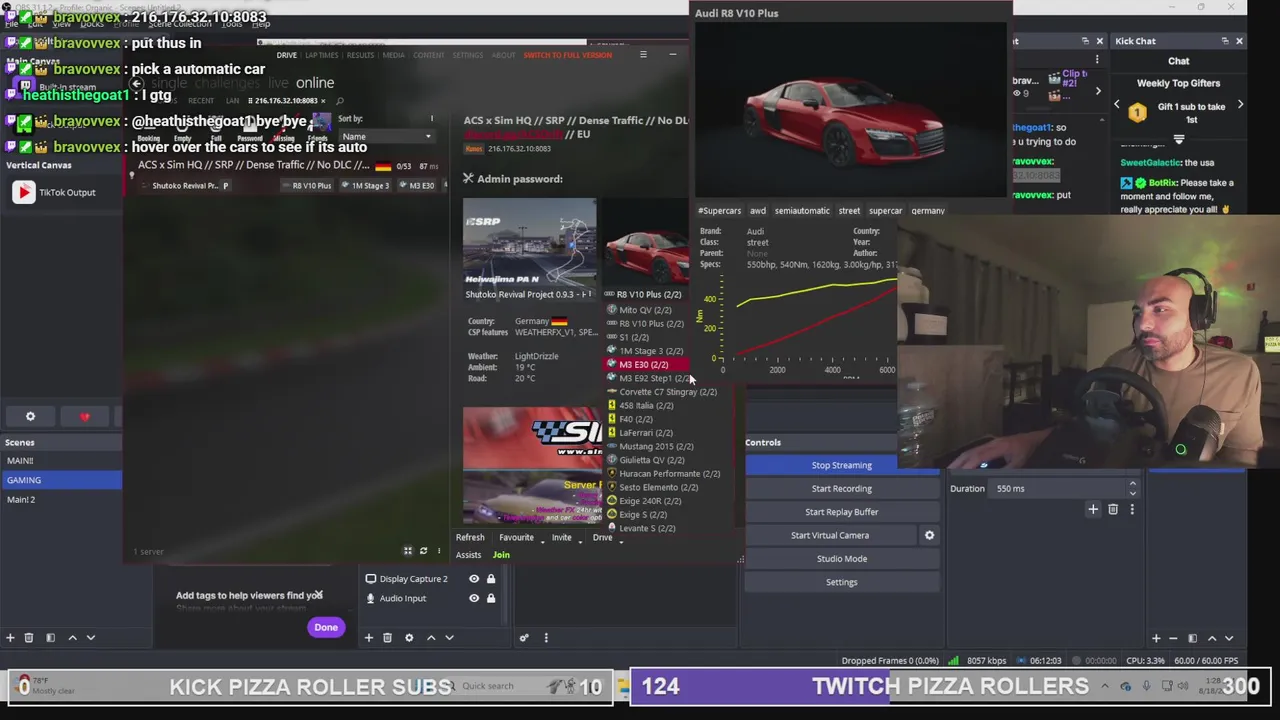The image size is (1280, 720).
Task: Remove scene using Scenes trash icon
Action: (x=29, y=637)
